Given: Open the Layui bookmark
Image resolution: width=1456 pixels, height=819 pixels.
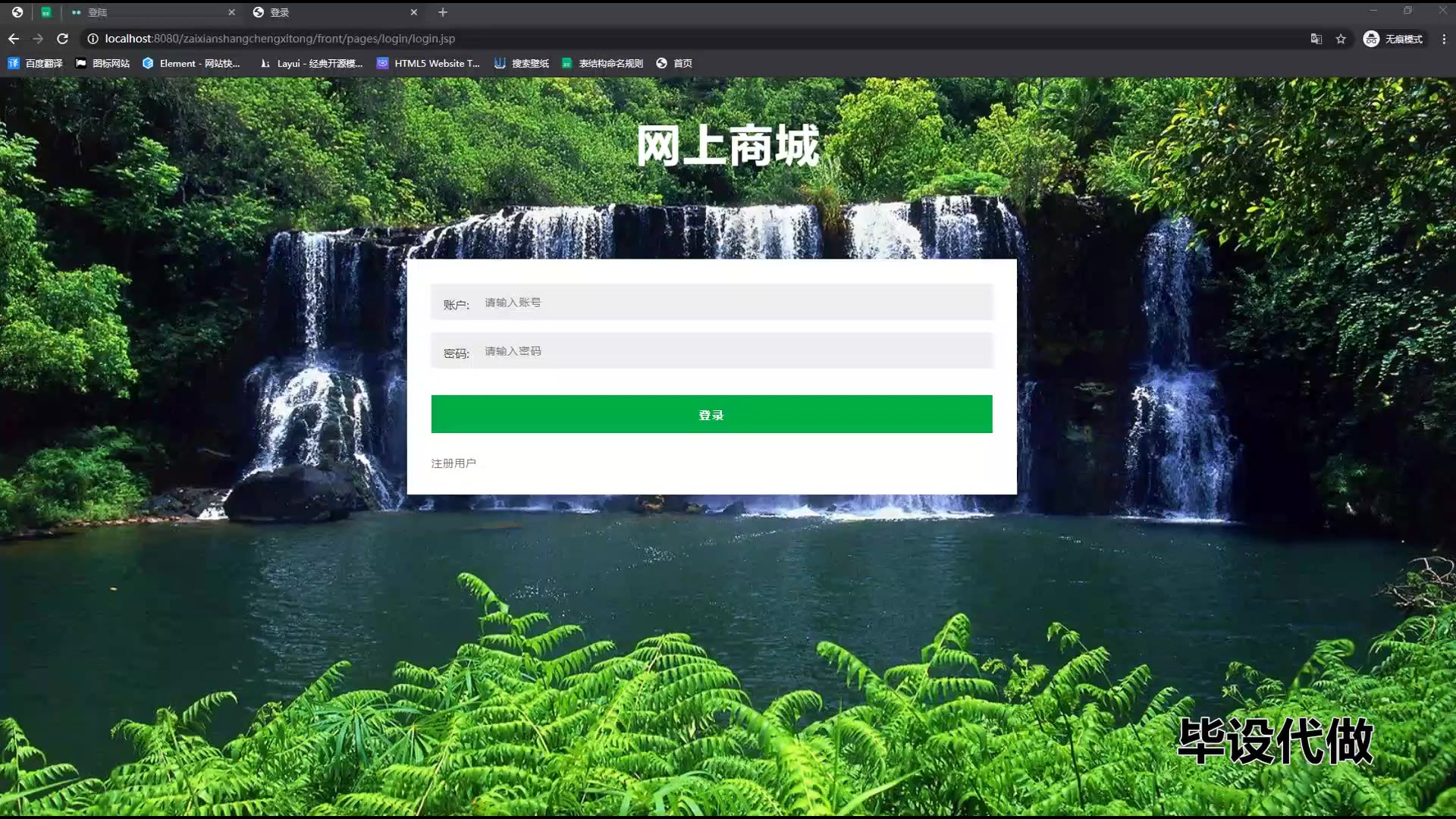Looking at the screenshot, I should click(311, 64).
